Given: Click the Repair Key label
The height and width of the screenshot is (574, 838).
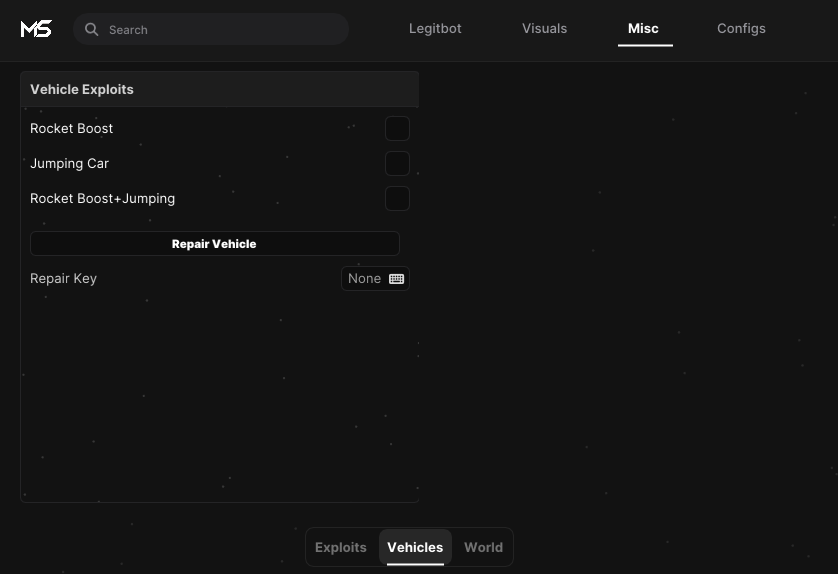Looking at the screenshot, I should point(64,278).
